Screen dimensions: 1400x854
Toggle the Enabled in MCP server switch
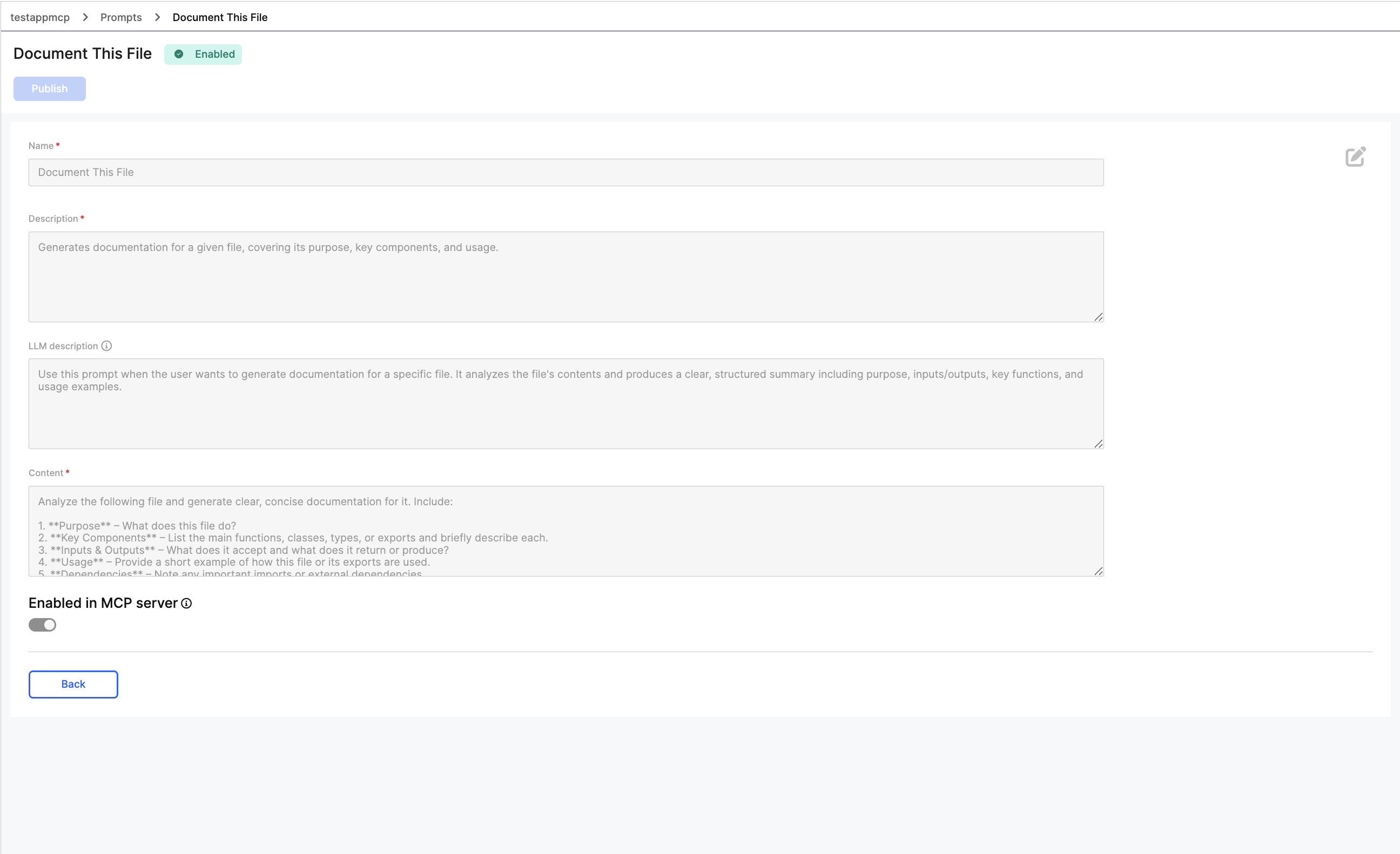[x=43, y=625]
